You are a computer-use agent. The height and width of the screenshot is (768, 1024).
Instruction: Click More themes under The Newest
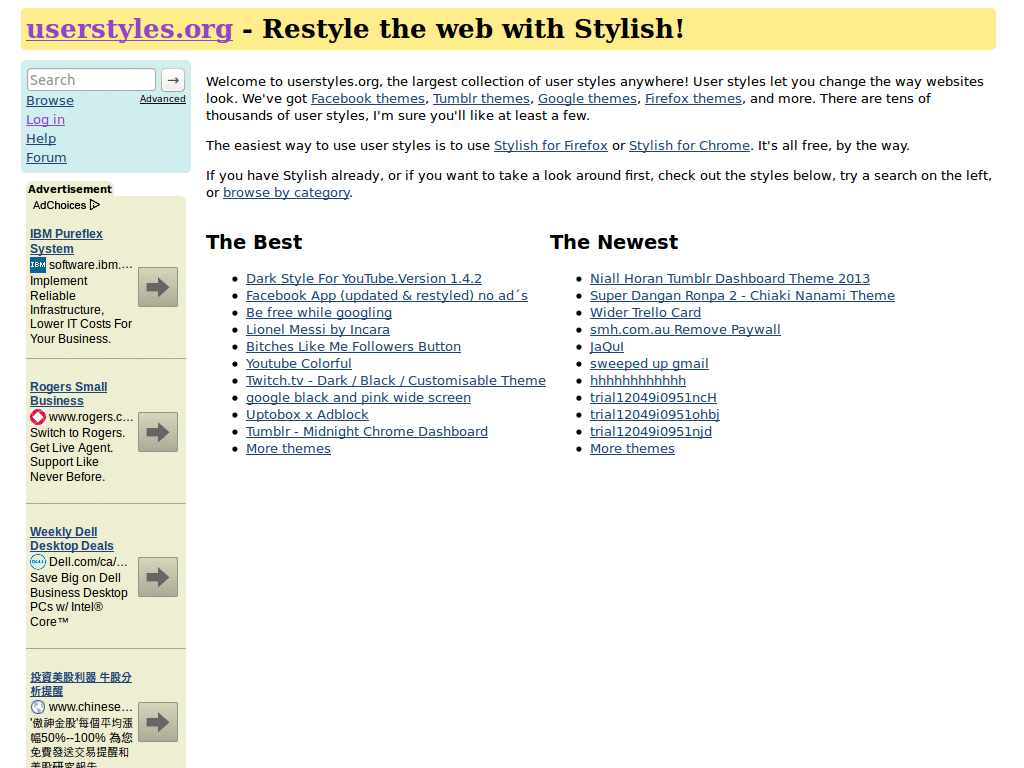pos(632,449)
